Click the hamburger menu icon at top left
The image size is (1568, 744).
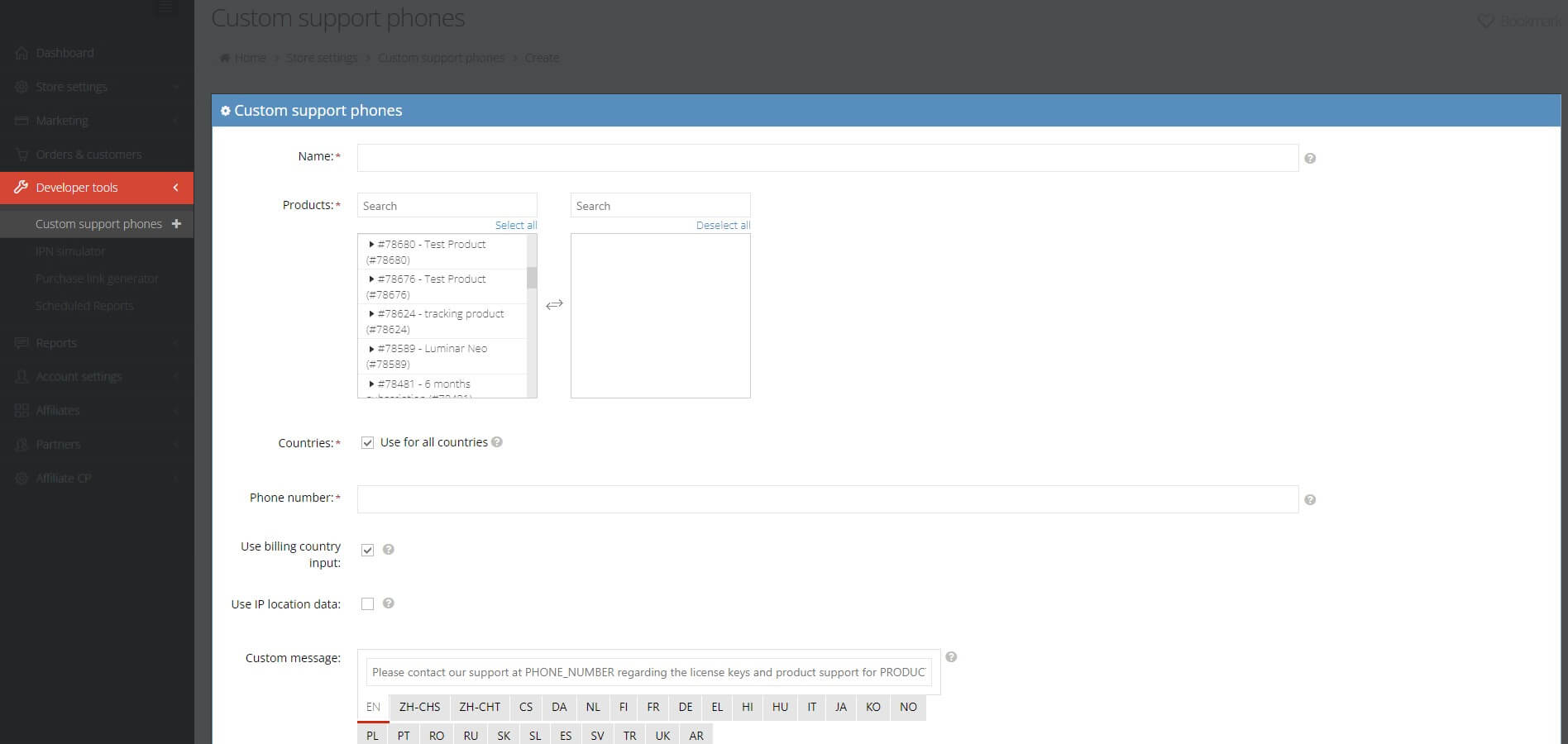(165, 8)
